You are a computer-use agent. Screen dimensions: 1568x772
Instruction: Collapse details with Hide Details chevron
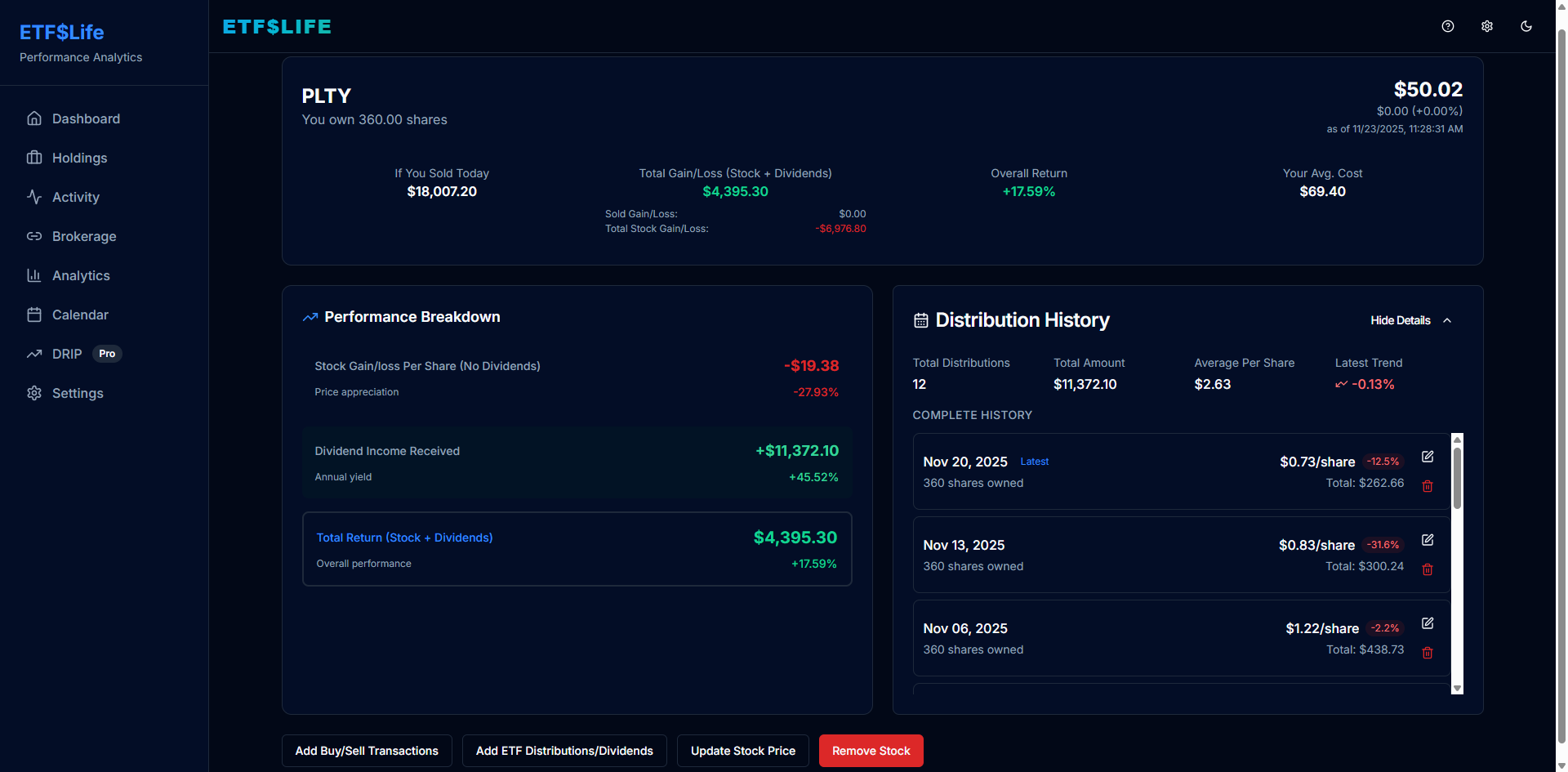(x=1447, y=320)
